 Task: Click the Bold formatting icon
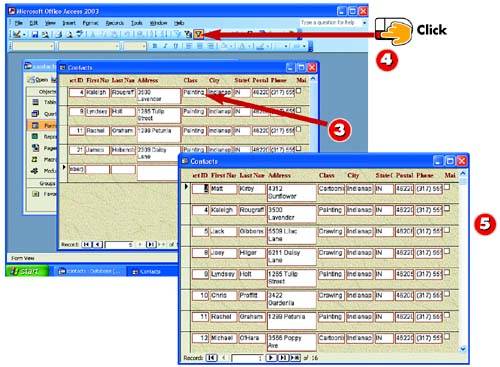[155, 46]
